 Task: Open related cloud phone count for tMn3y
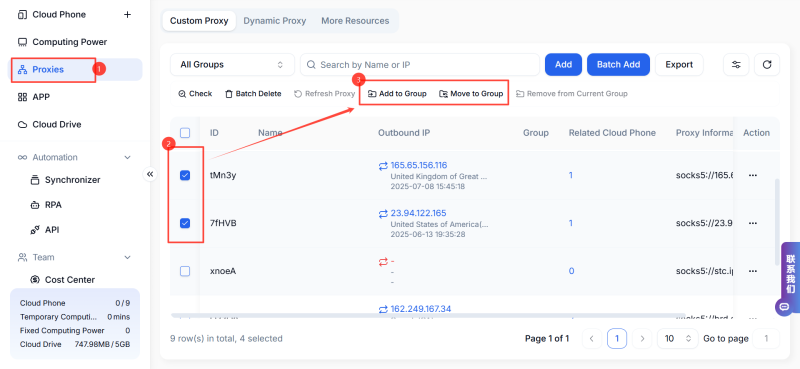[x=571, y=175]
